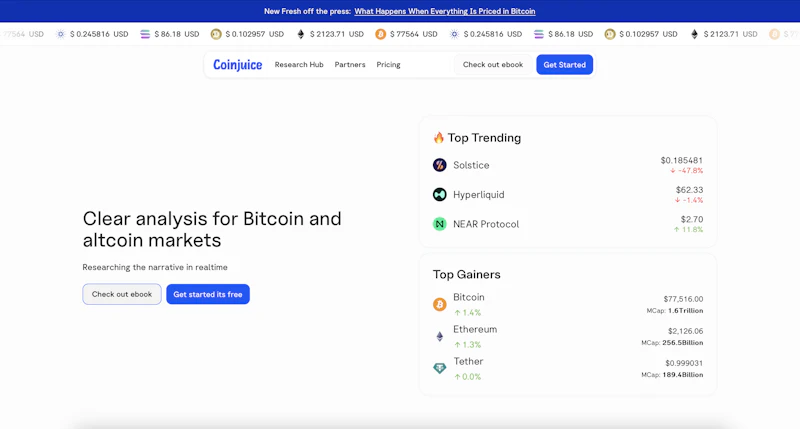Click 'Researching the narrative in realtime' subtitle
Screen dimensions: 800x429
(x=155, y=267)
